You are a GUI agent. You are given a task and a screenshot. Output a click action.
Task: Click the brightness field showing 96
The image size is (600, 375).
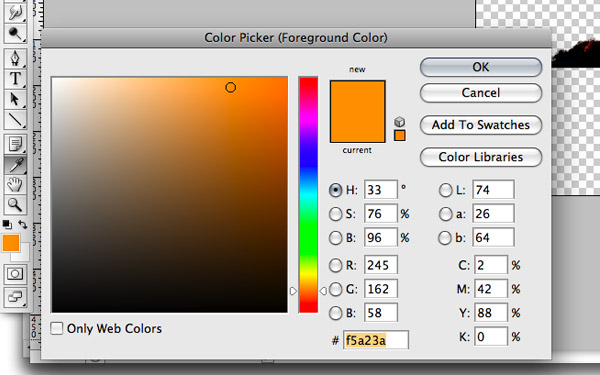(381, 238)
